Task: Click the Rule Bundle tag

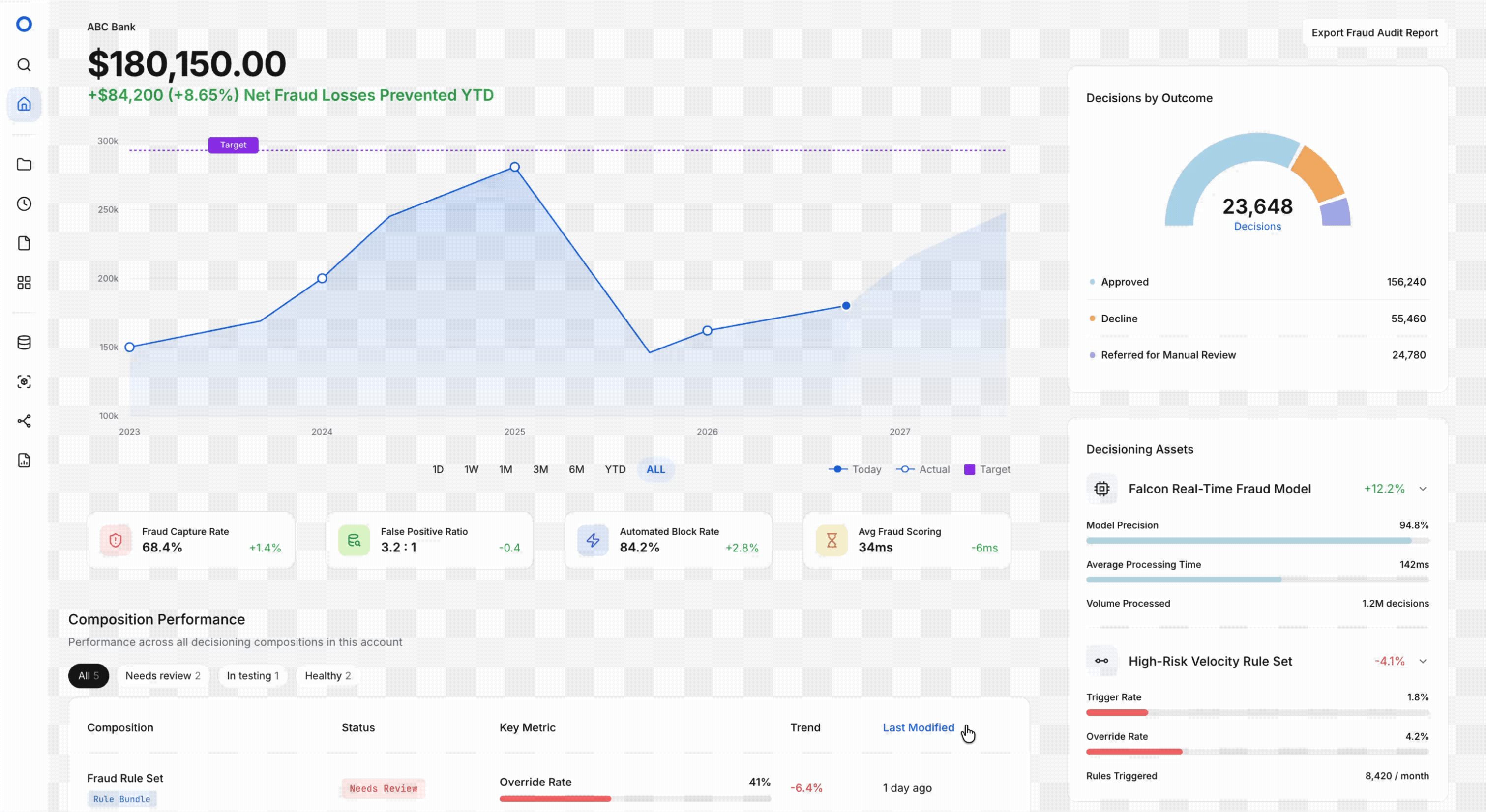Action: point(122,799)
